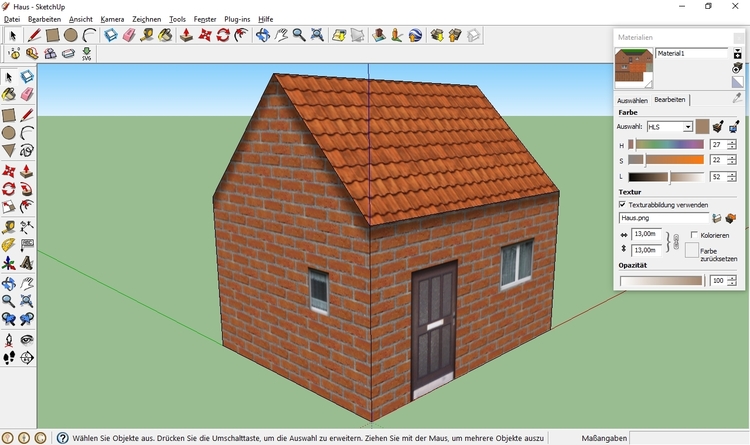Click 'Farbe zurücksetzen' color reset button
The width and height of the screenshot is (750, 445).
point(692,250)
